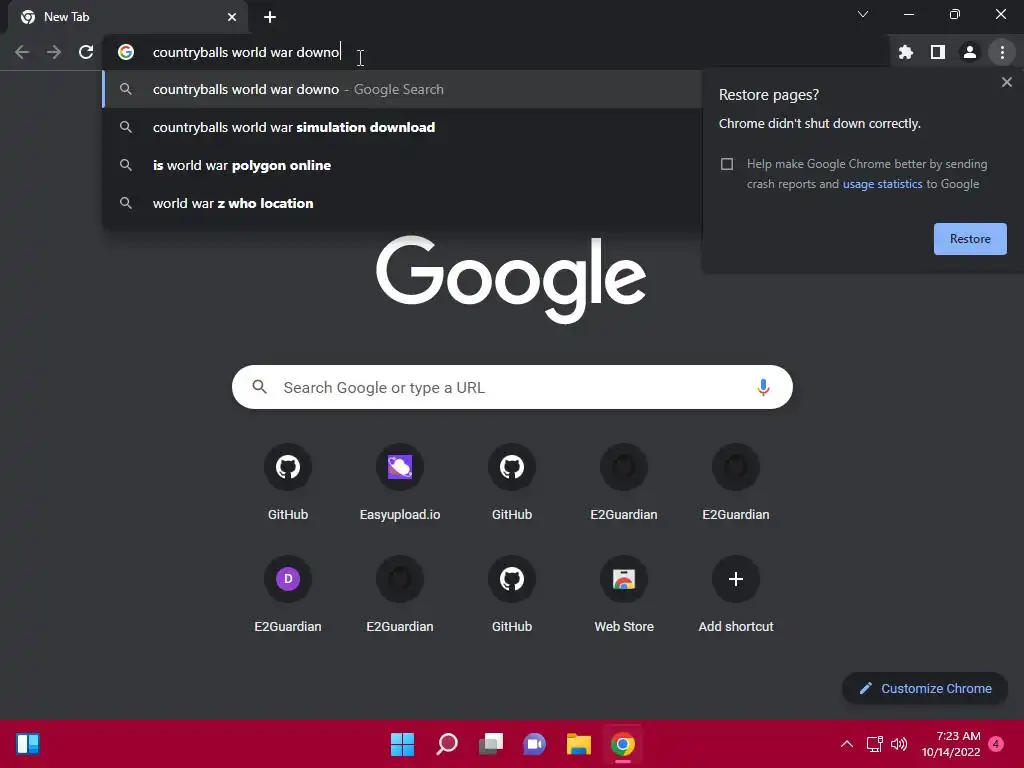Viewport: 1024px width, 768px height.
Task: Reload the current page
Action: click(86, 52)
